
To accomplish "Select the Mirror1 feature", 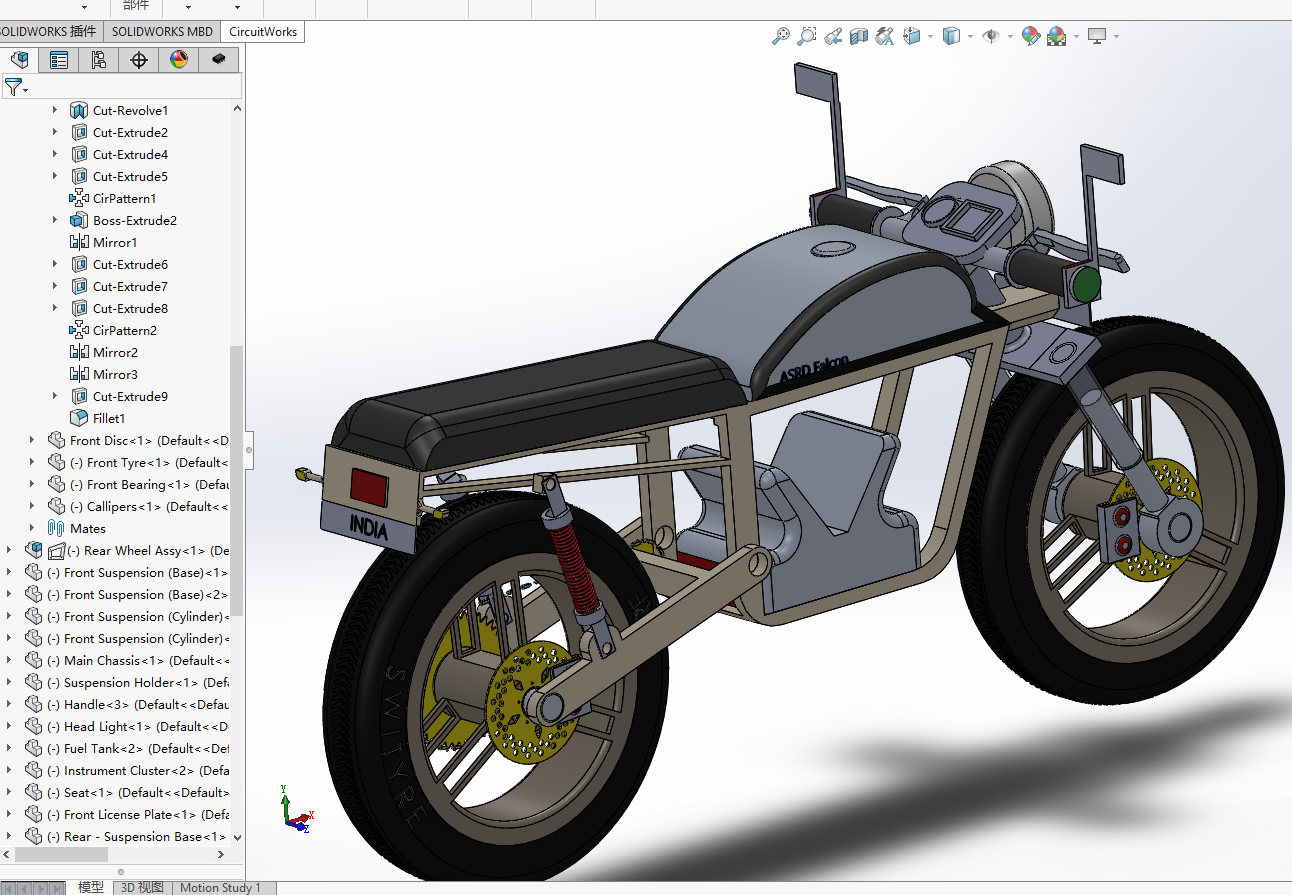I will tap(115, 242).
